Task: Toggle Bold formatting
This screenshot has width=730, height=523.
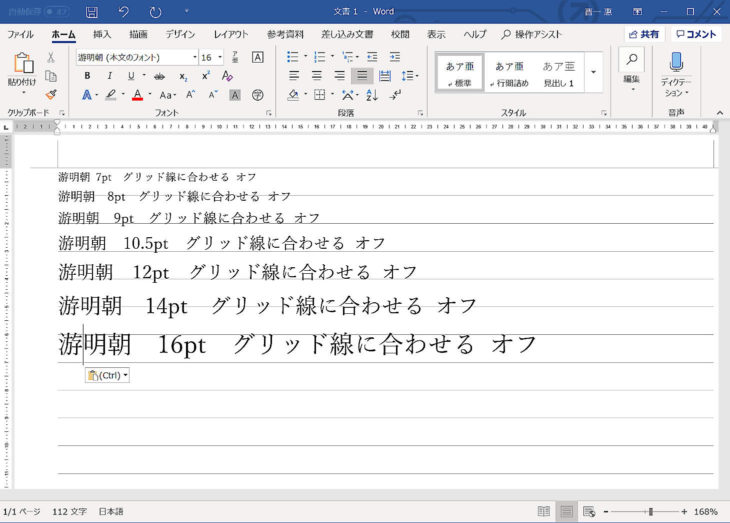Action: tap(87, 76)
